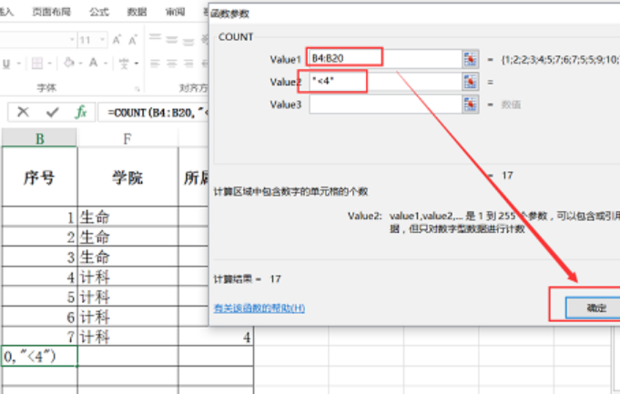
Task: Click 计科 cell in row 7
Action: [x=128, y=337]
